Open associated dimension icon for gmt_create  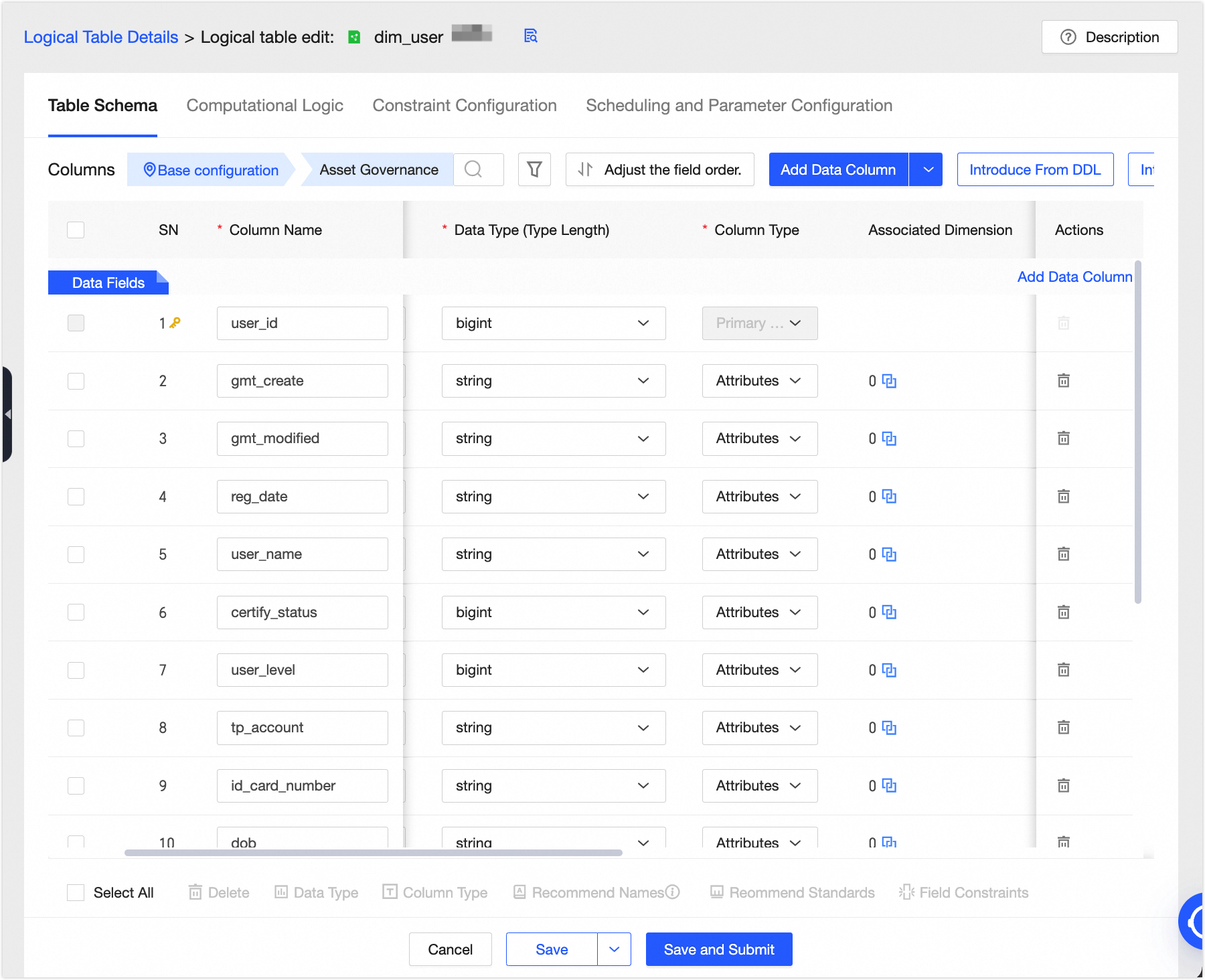pos(889,381)
